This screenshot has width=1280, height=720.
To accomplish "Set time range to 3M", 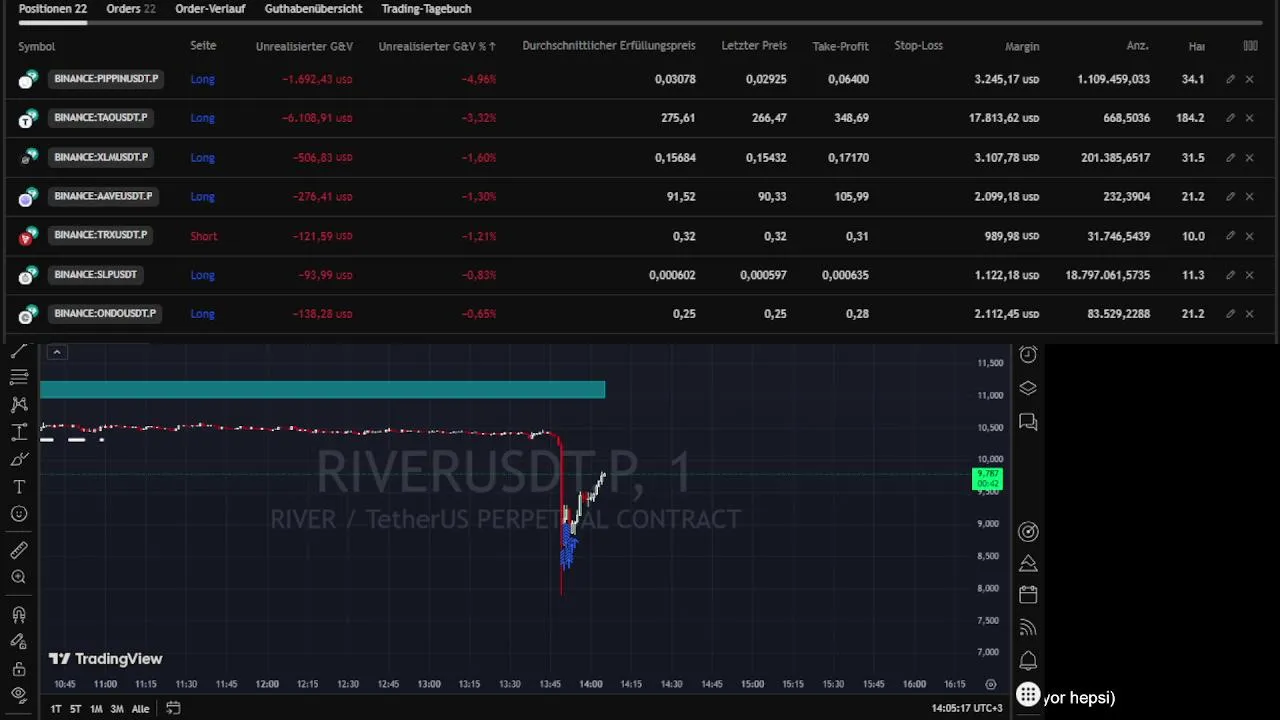I will point(117,709).
